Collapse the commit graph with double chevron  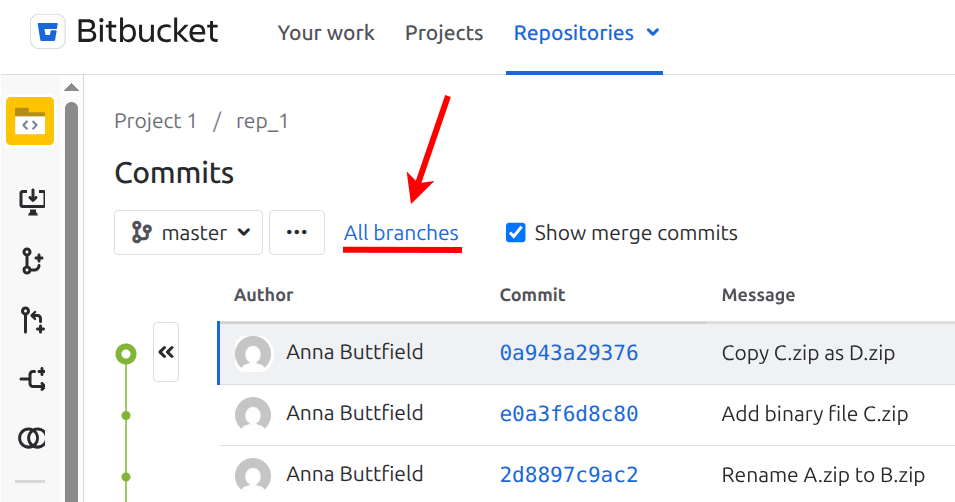coord(166,352)
